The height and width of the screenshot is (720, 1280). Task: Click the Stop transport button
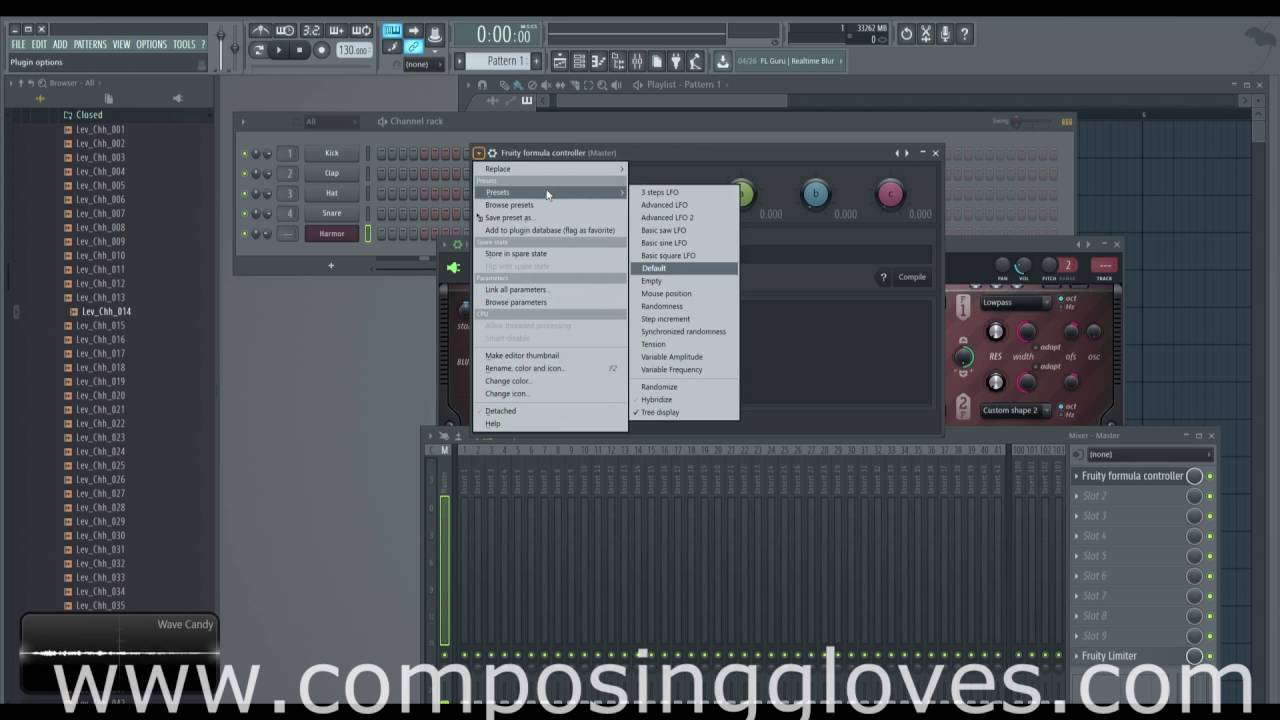coord(299,50)
